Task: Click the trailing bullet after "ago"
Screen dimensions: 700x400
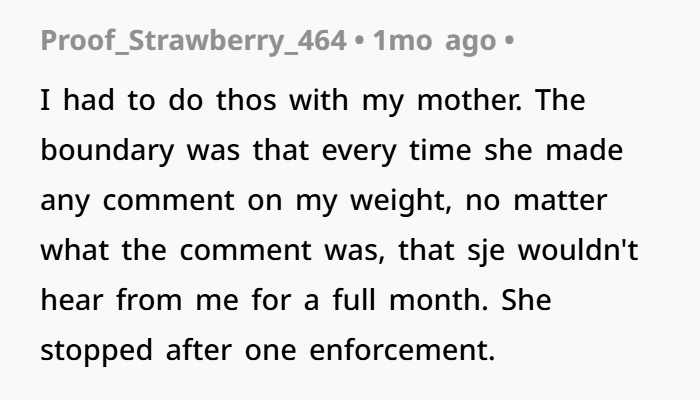Action: tap(508, 42)
